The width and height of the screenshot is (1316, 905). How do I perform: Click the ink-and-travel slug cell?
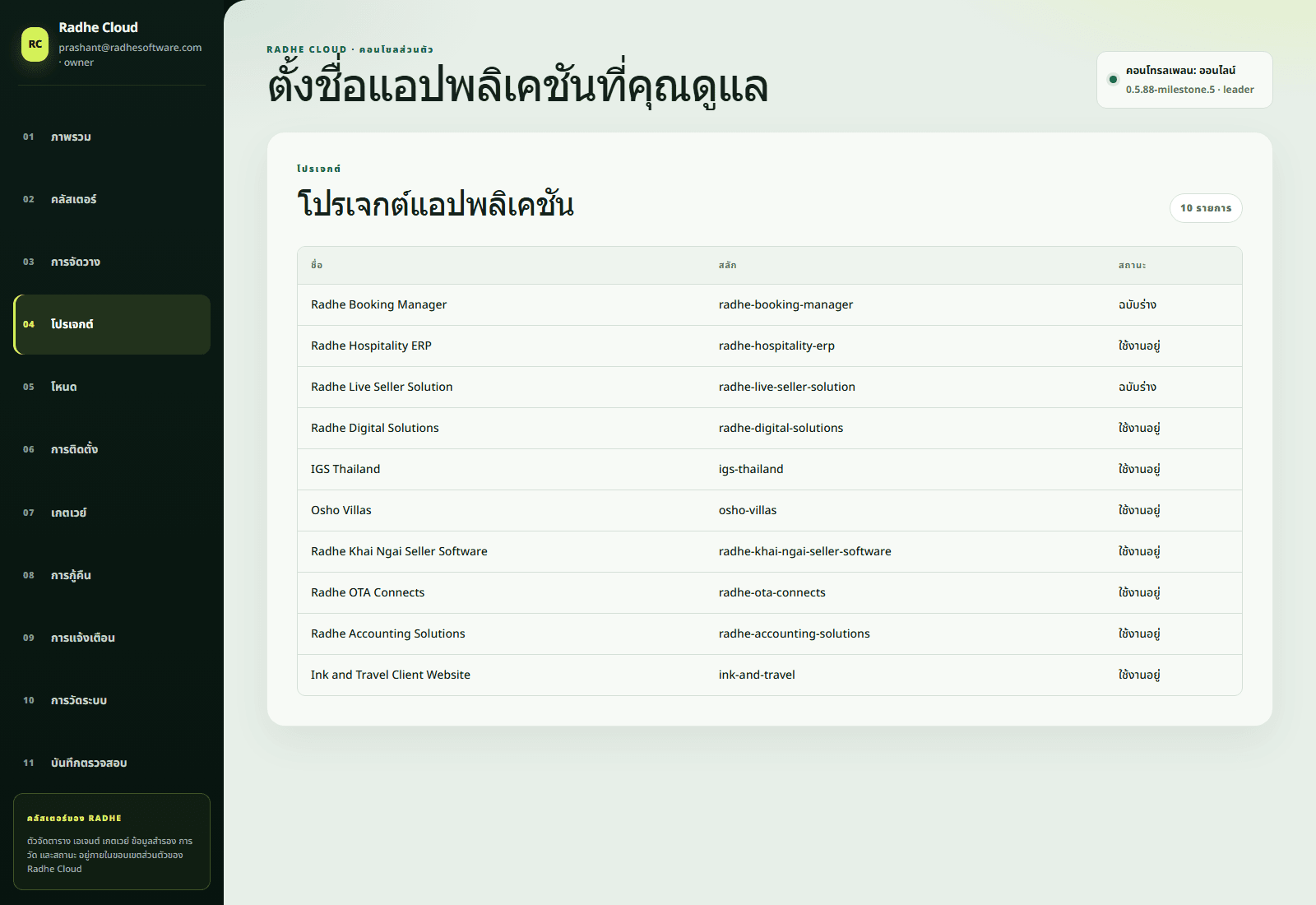click(x=757, y=675)
